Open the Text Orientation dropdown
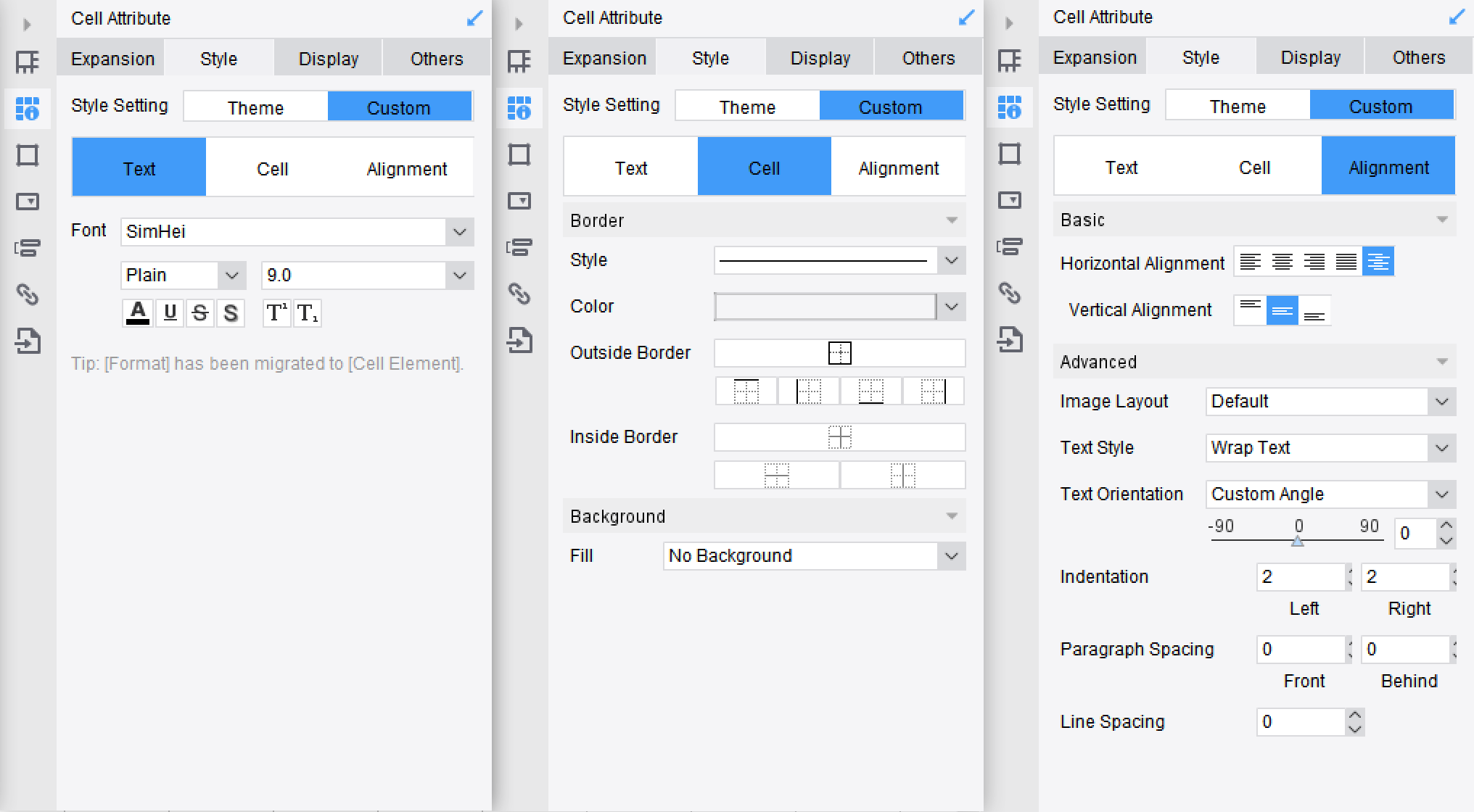1474x812 pixels. (1330, 494)
